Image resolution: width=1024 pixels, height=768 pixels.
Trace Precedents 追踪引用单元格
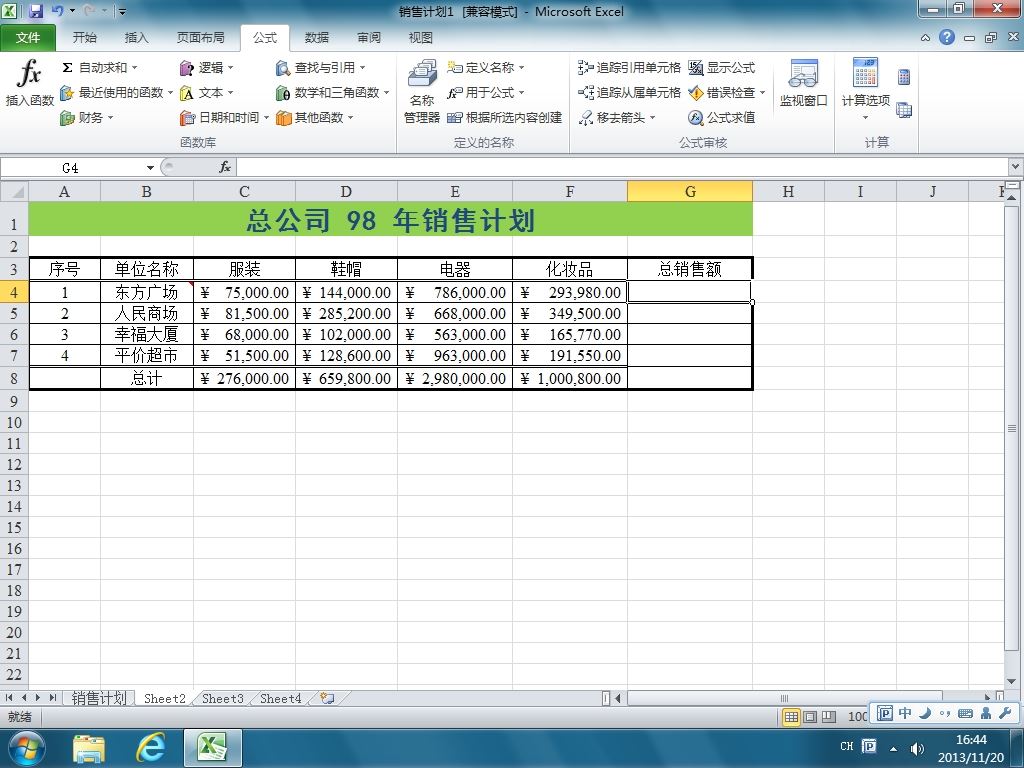point(629,67)
